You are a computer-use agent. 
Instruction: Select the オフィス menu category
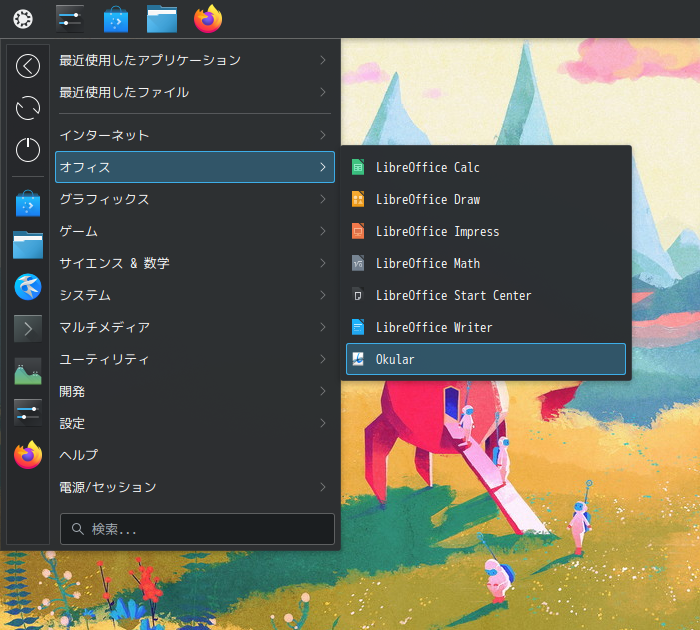coord(195,167)
